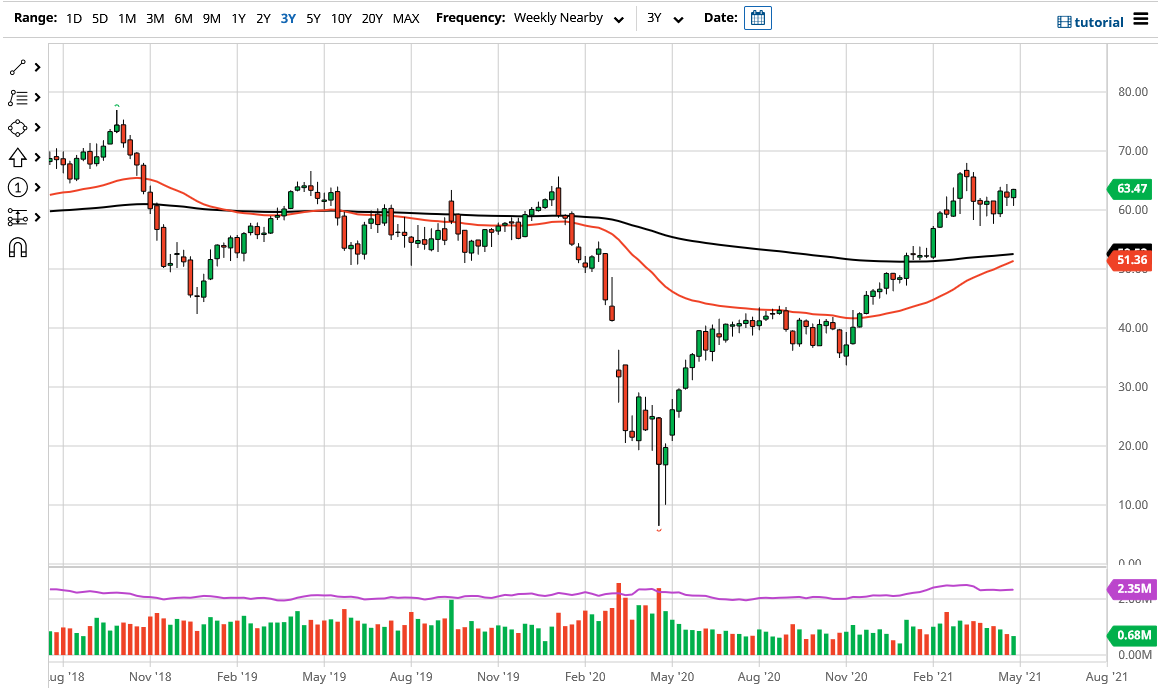Image resolution: width=1163 pixels, height=693 pixels.
Task: Click the green 63.47 price label
Action: pos(1131,189)
